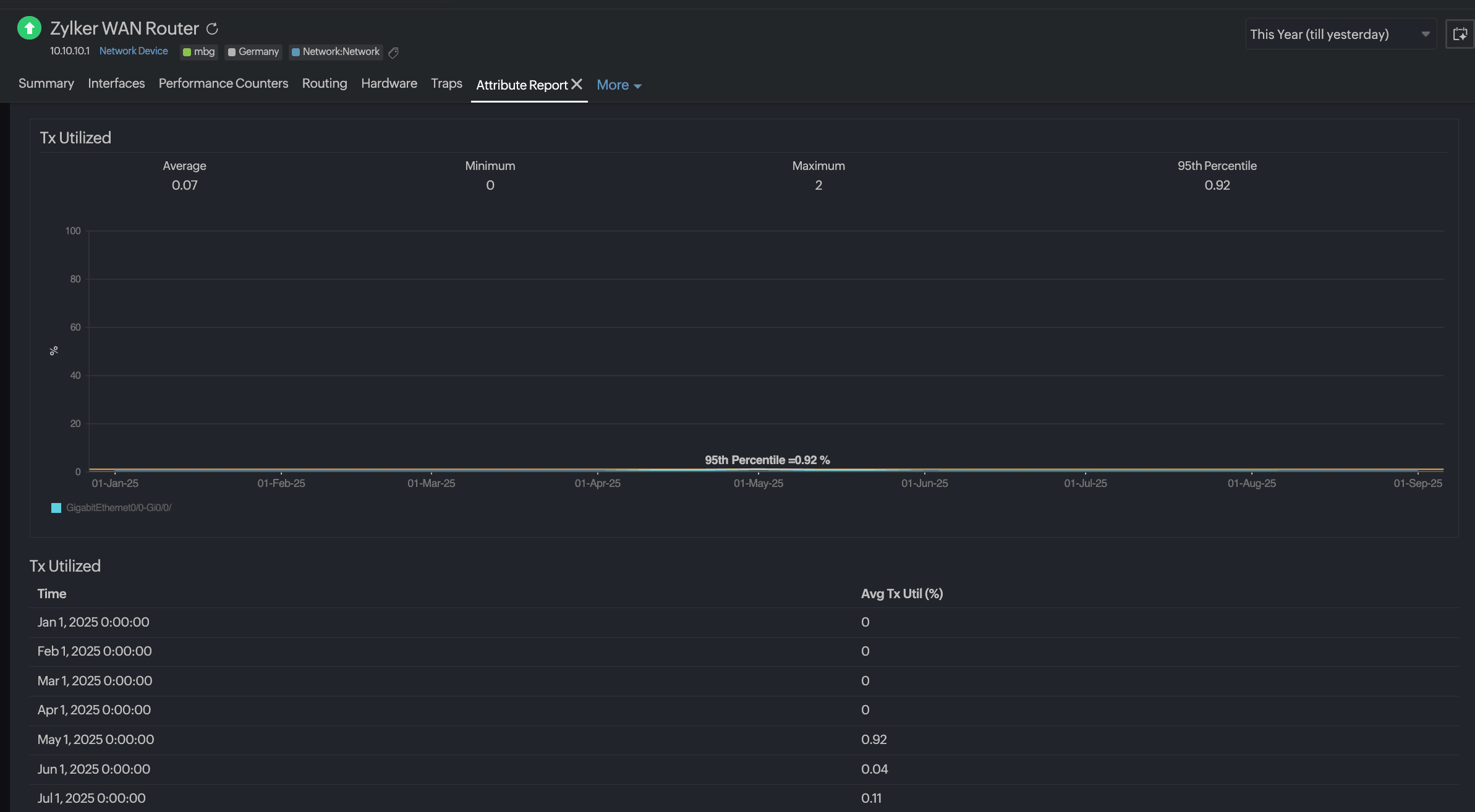1475x812 pixels.
Task: Click the Network:Network tag badge
Action: 336,52
